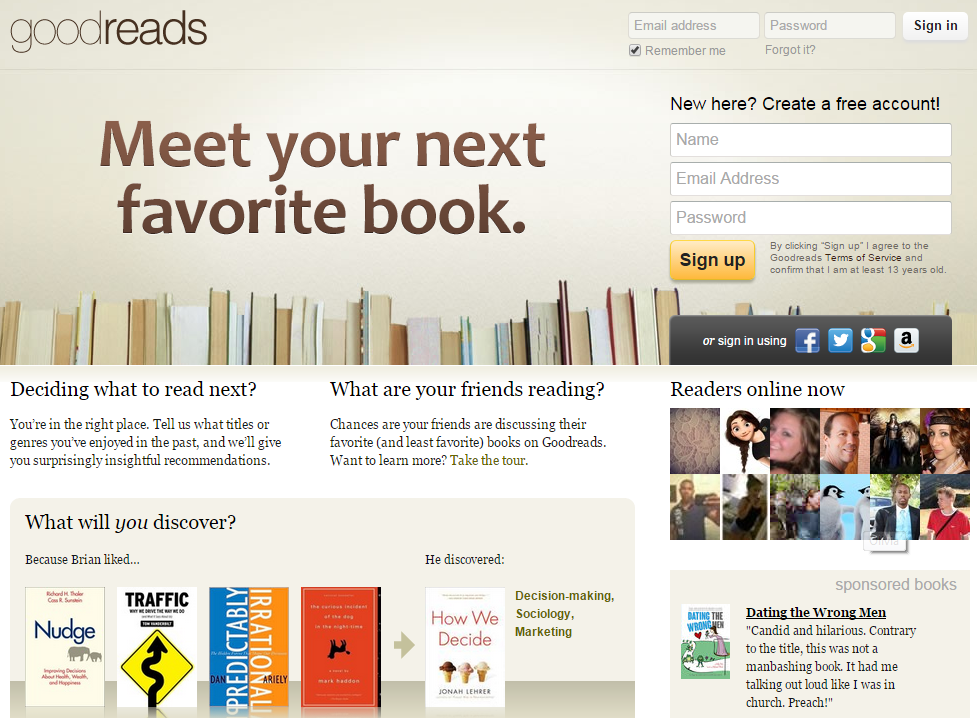Select the signup Password field
The image size is (977, 718).
click(810, 218)
